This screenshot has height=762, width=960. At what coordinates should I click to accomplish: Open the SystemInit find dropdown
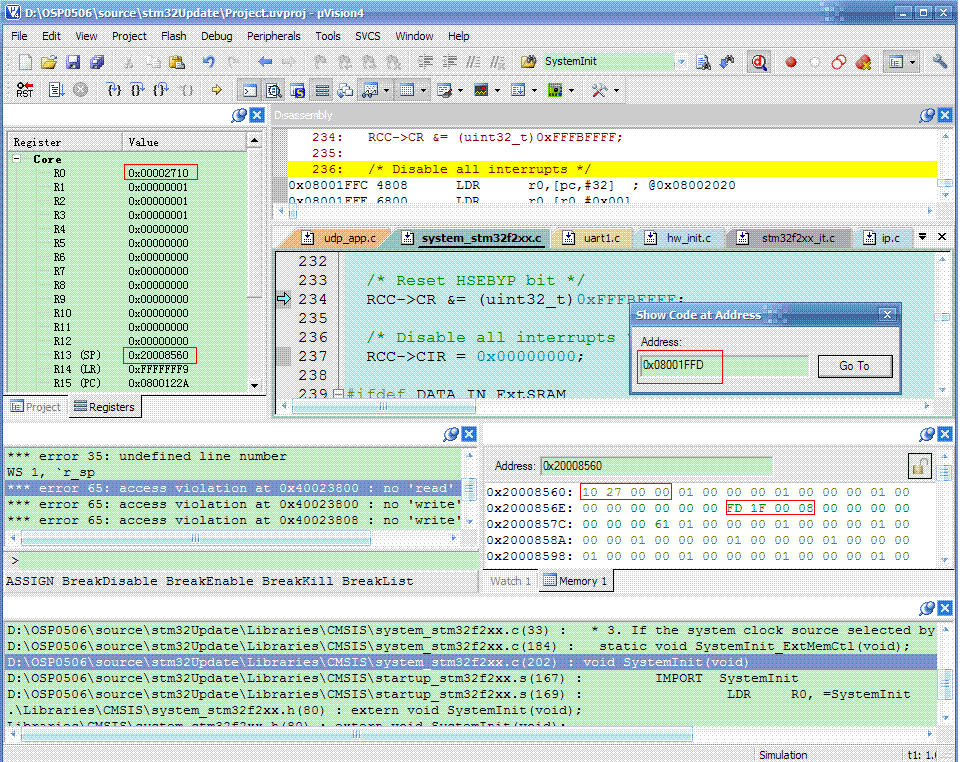681,62
